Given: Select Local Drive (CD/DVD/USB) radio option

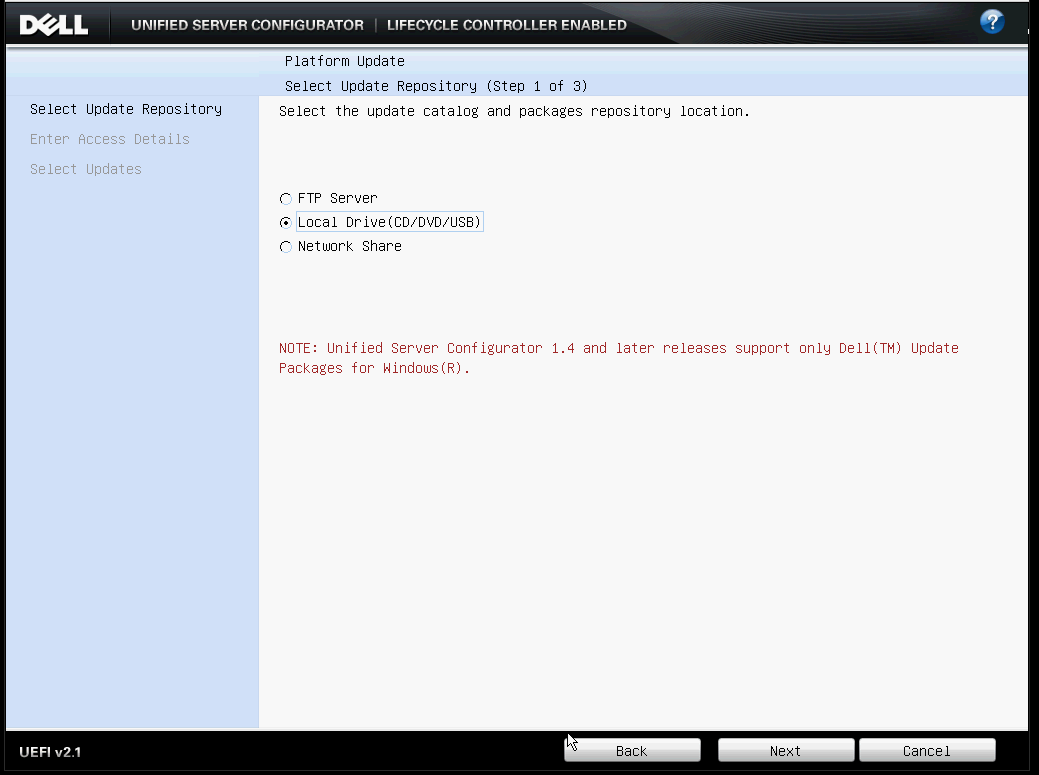Looking at the screenshot, I should click(286, 223).
